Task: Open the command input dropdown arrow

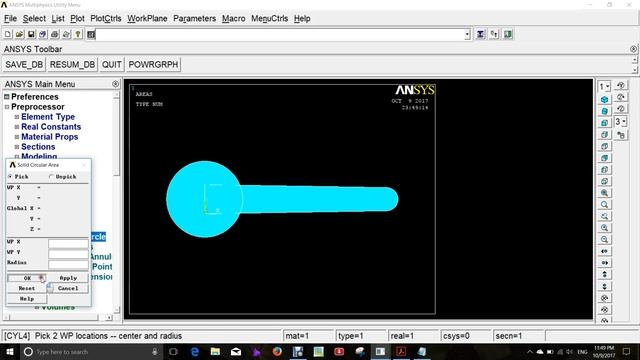Action: pos(467,35)
